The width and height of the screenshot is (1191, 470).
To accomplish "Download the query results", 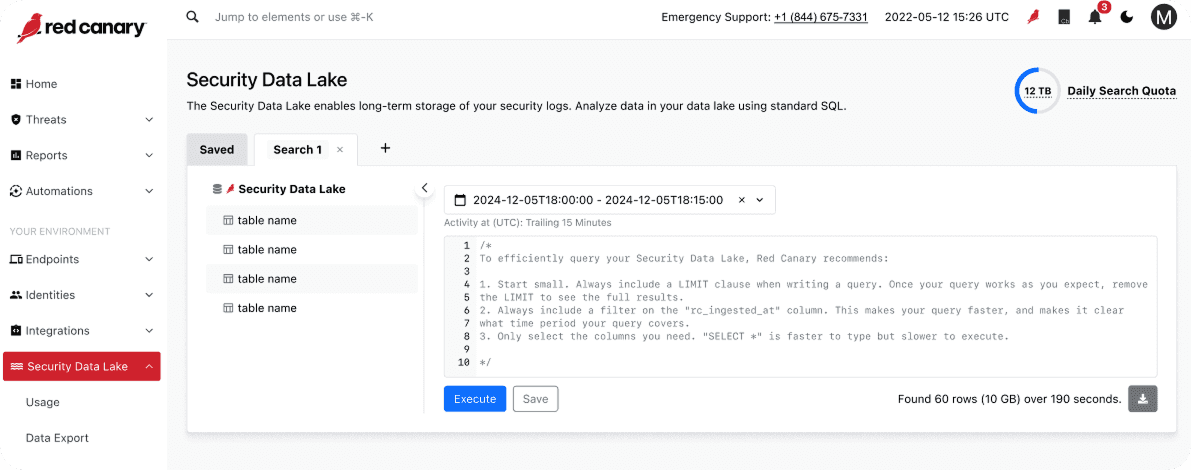I will [1142, 399].
